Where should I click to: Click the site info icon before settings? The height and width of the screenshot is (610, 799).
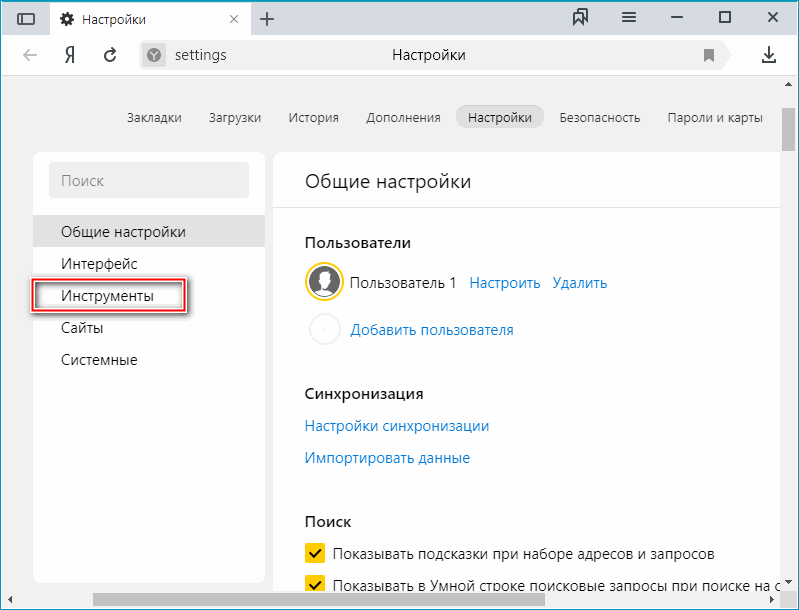coord(154,55)
